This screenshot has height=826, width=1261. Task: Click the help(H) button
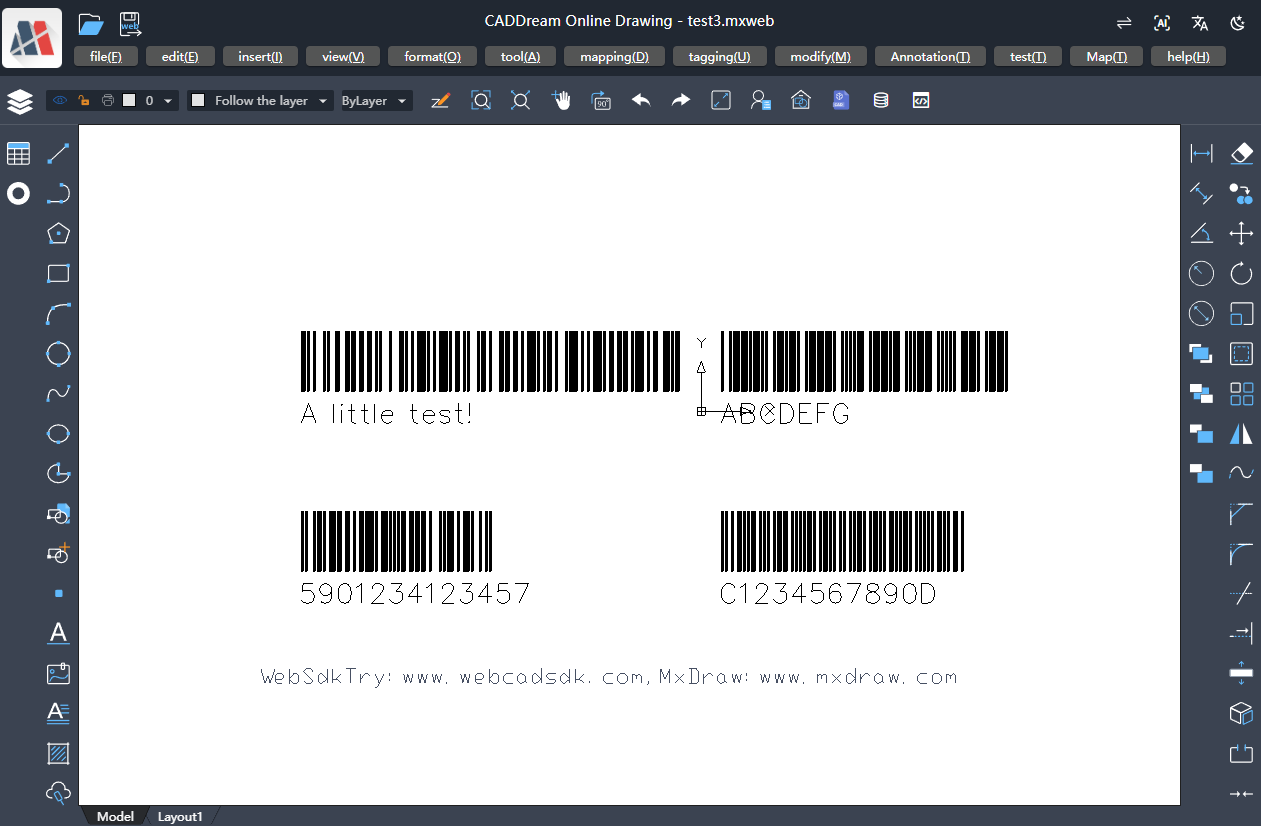pyautogui.click(x=1188, y=57)
